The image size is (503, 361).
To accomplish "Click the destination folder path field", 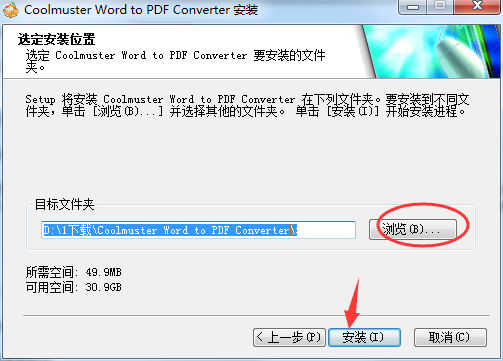I will tap(198, 230).
